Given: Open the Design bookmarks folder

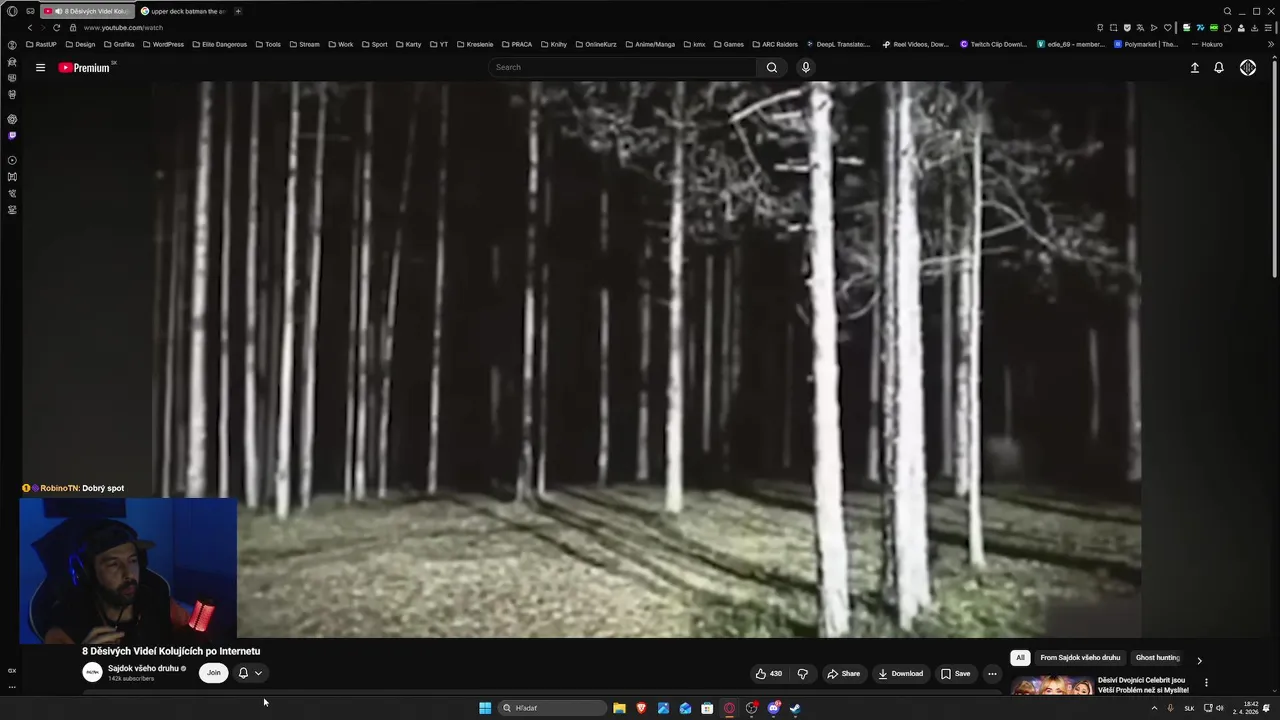Looking at the screenshot, I should [80, 44].
